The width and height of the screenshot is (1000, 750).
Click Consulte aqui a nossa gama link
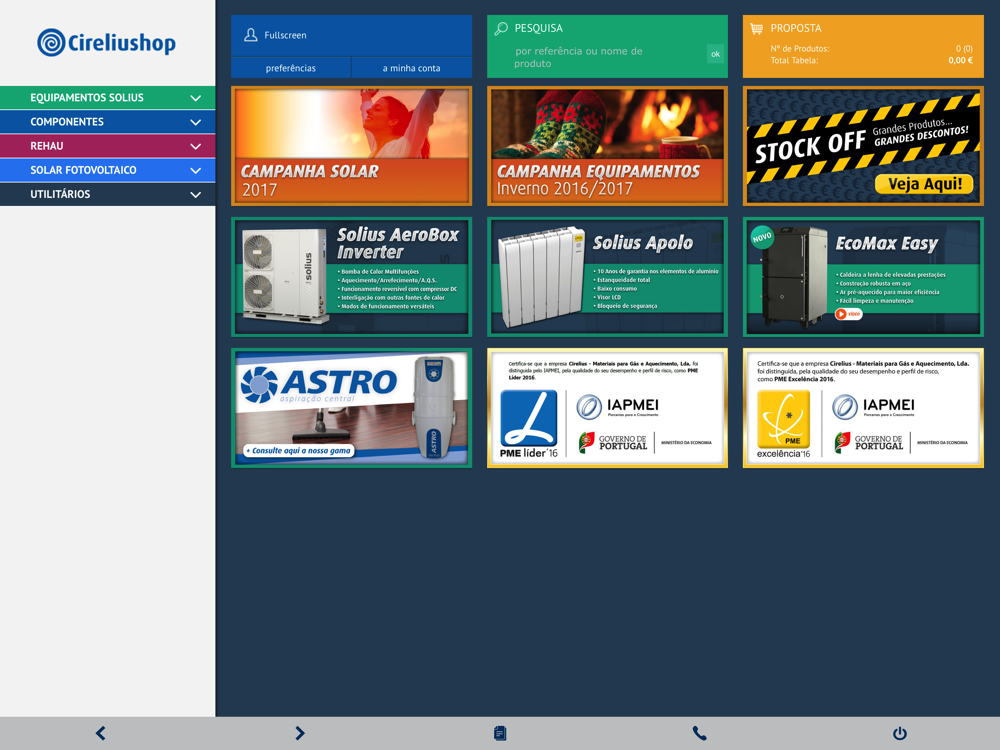click(298, 451)
